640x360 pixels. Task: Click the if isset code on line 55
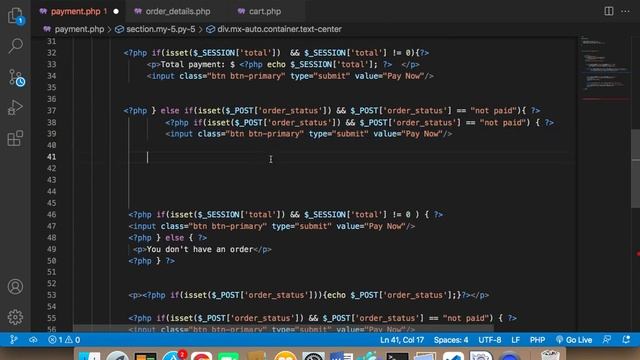(322, 318)
